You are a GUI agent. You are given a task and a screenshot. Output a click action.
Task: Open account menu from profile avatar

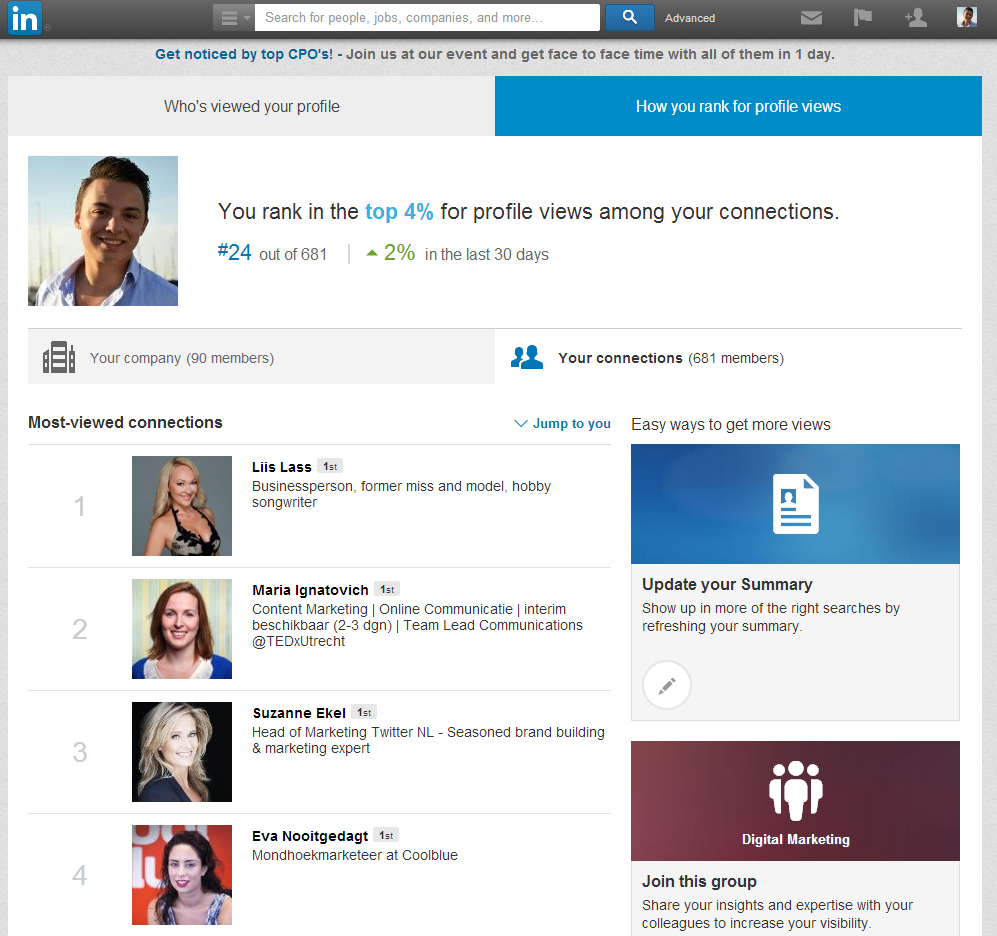point(966,17)
